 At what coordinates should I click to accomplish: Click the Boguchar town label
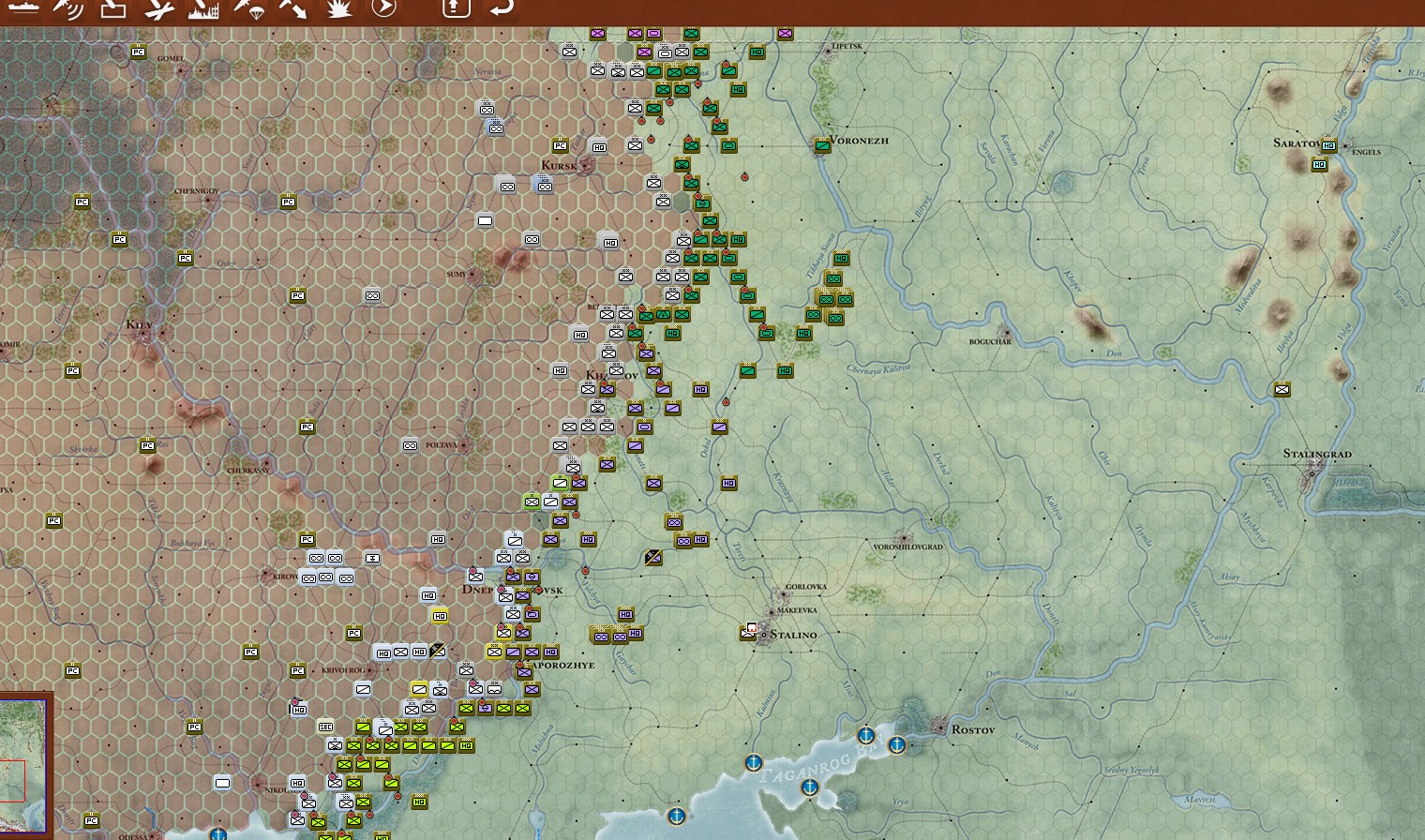[x=990, y=342]
